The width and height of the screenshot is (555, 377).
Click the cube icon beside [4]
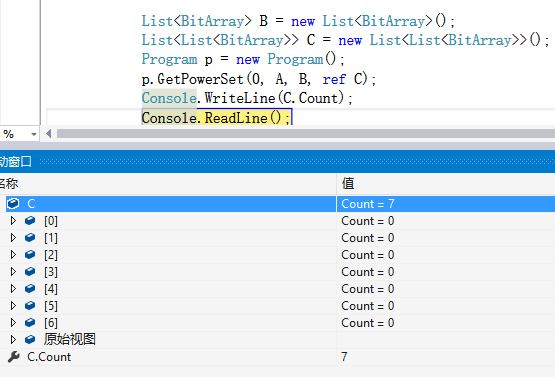tap(30, 289)
